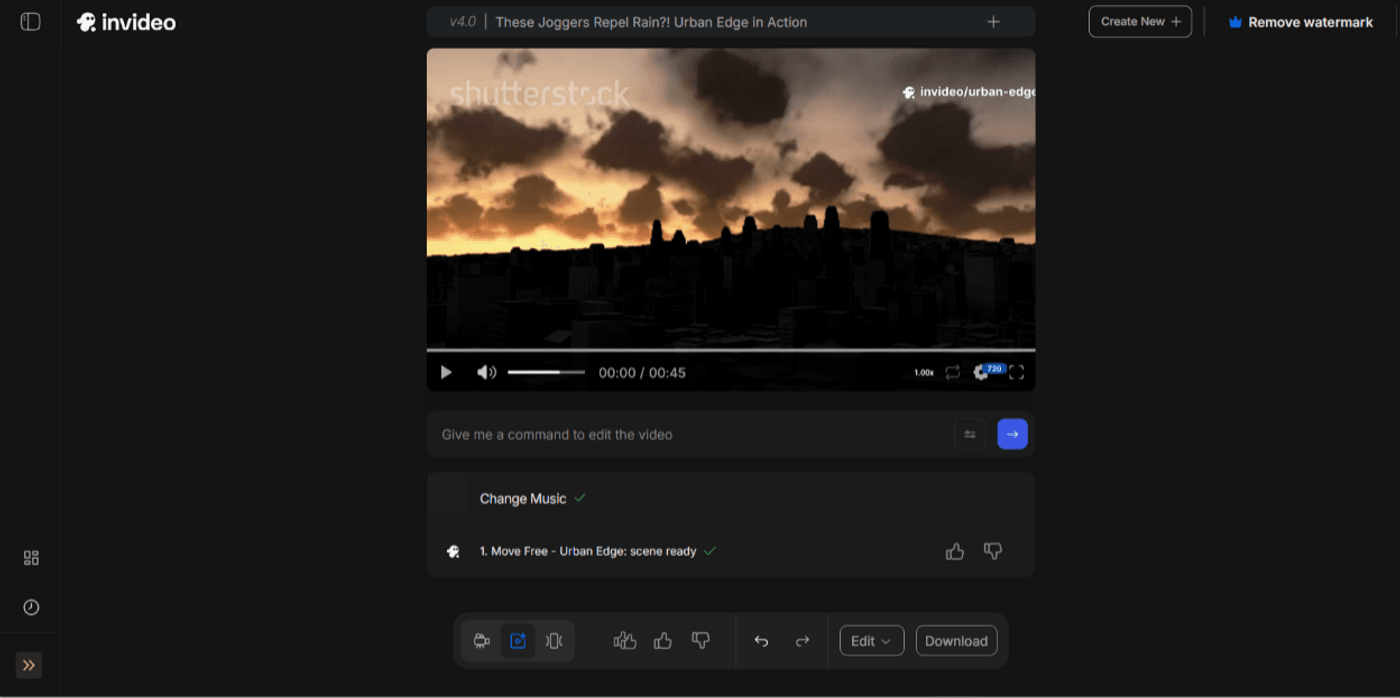Enter fullscreen video mode
The width and height of the screenshot is (1400, 698).
(x=1016, y=372)
